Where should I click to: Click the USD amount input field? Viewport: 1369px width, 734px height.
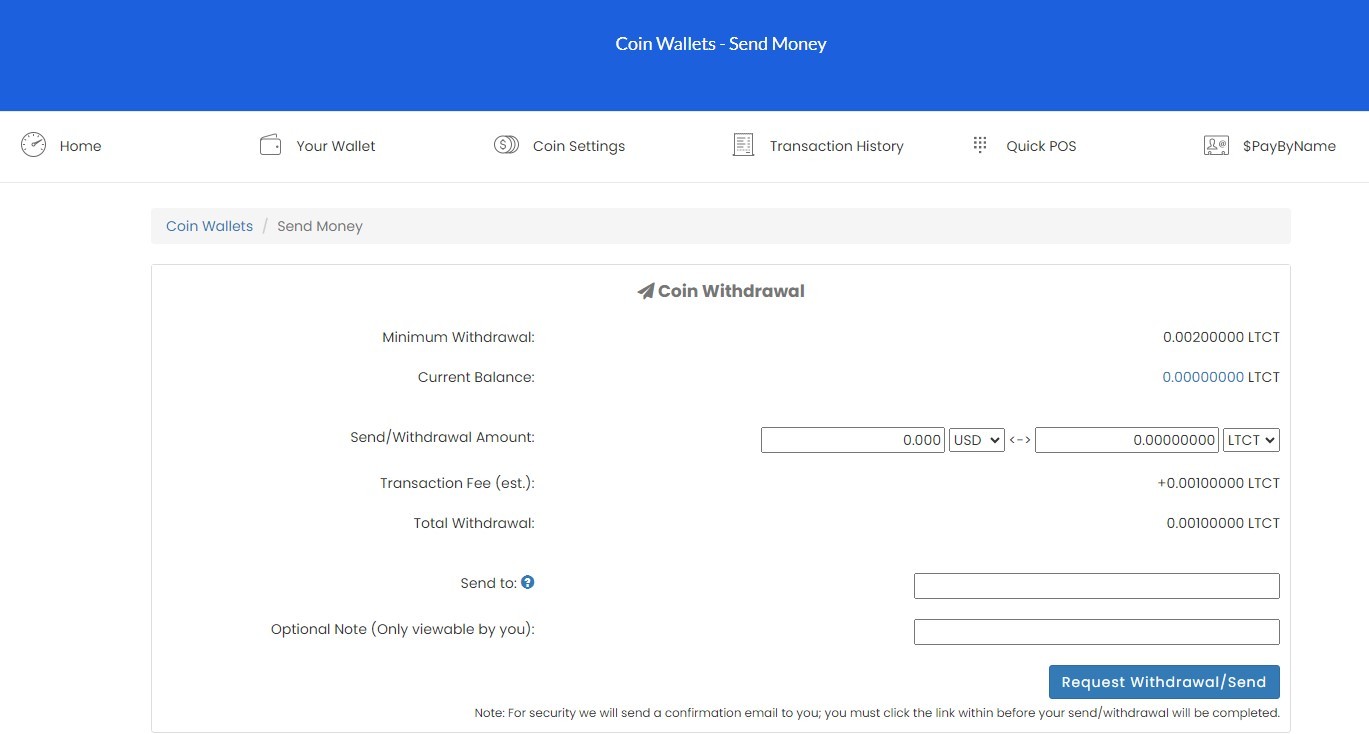click(852, 439)
